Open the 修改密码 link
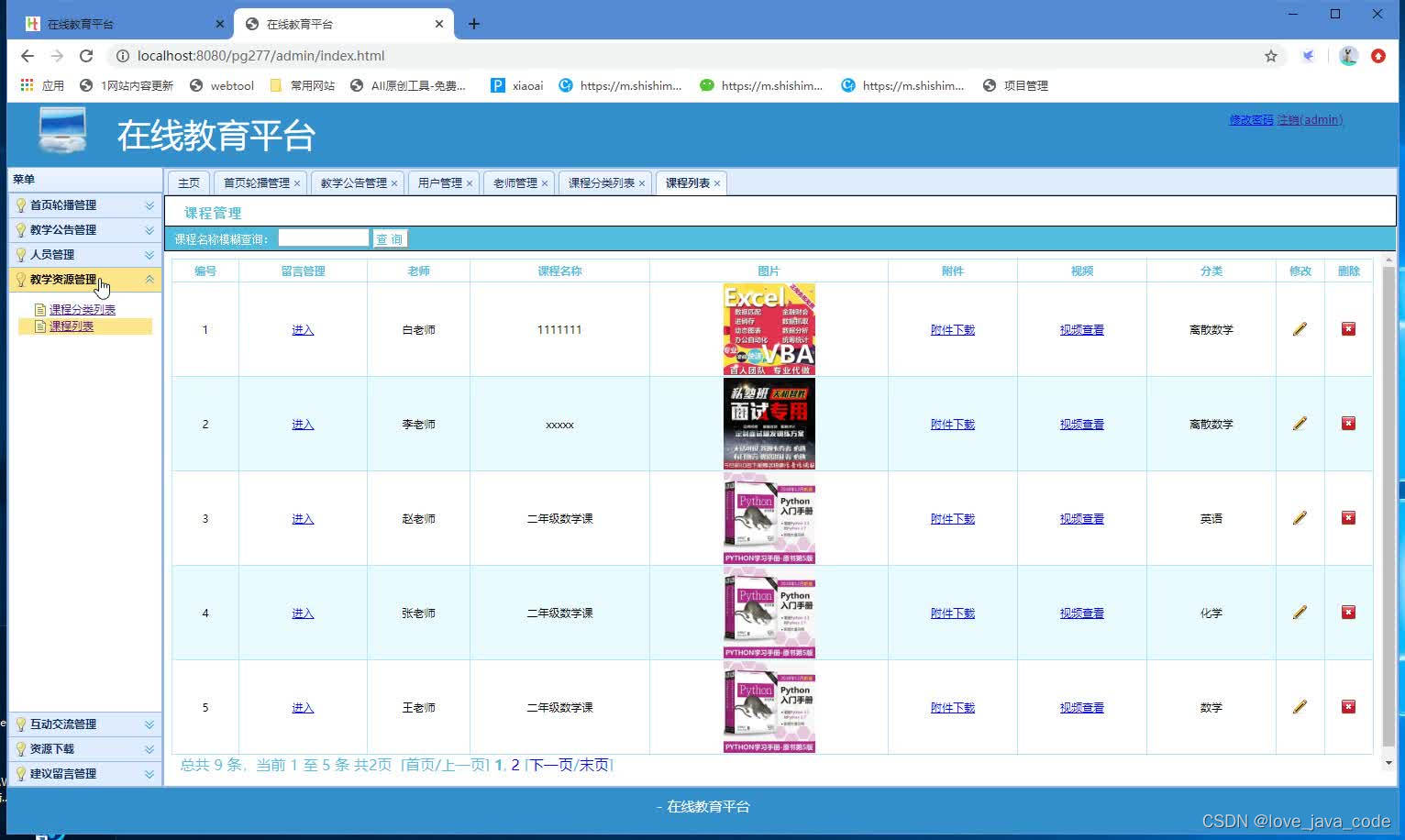This screenshot has width=1405, height=840. [1251, 120]
